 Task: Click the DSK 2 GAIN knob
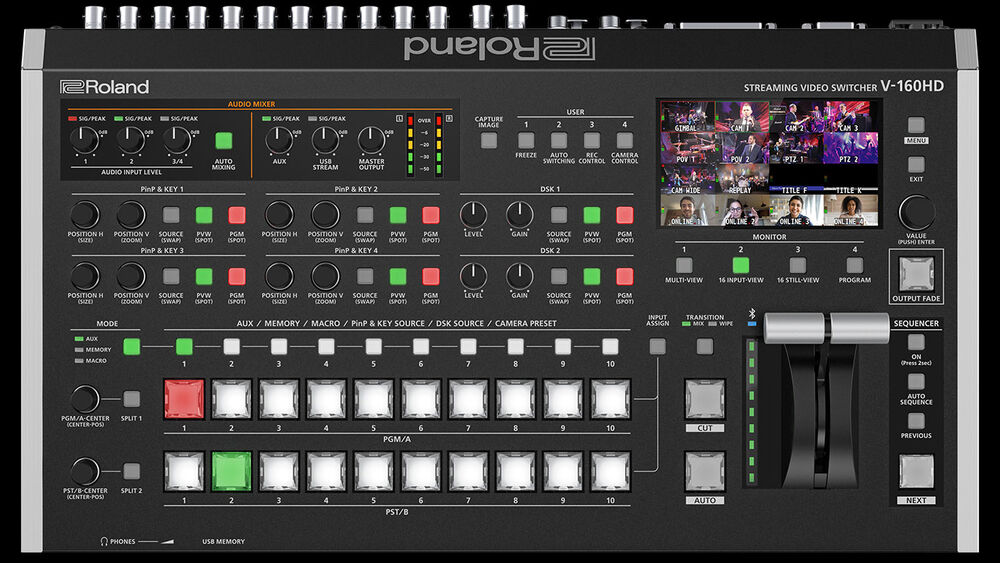tap(520, 276)
